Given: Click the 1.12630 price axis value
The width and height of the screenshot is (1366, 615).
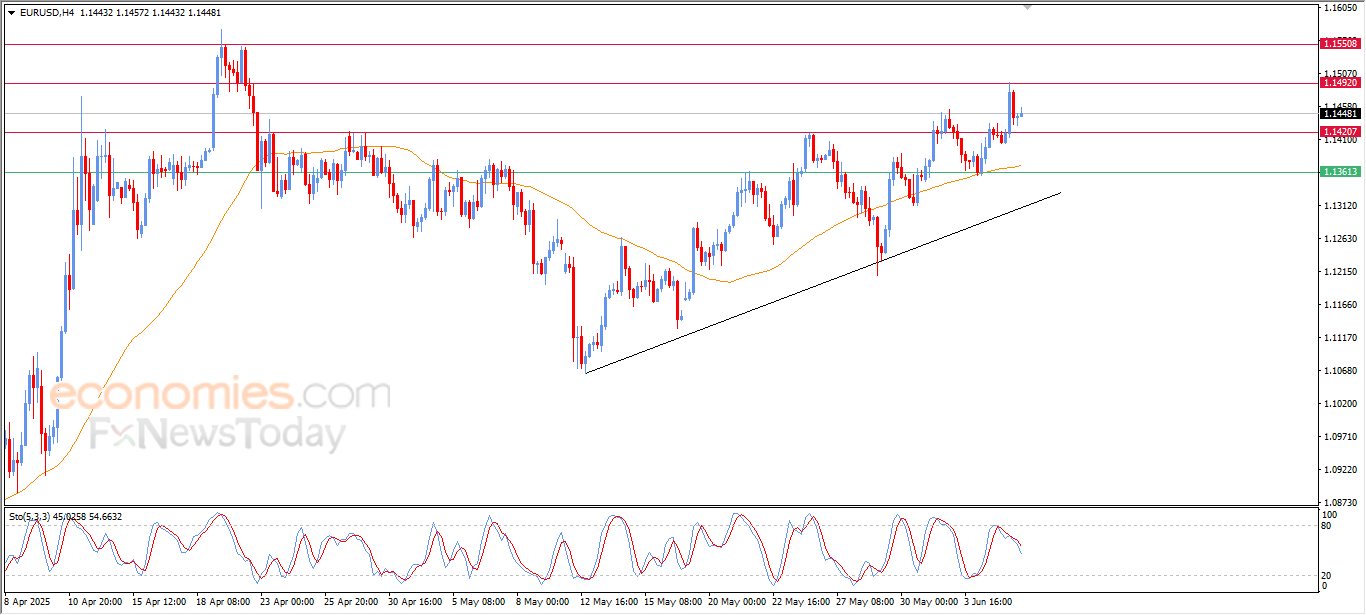Looking at the screenshot, I should point(1340,239).
